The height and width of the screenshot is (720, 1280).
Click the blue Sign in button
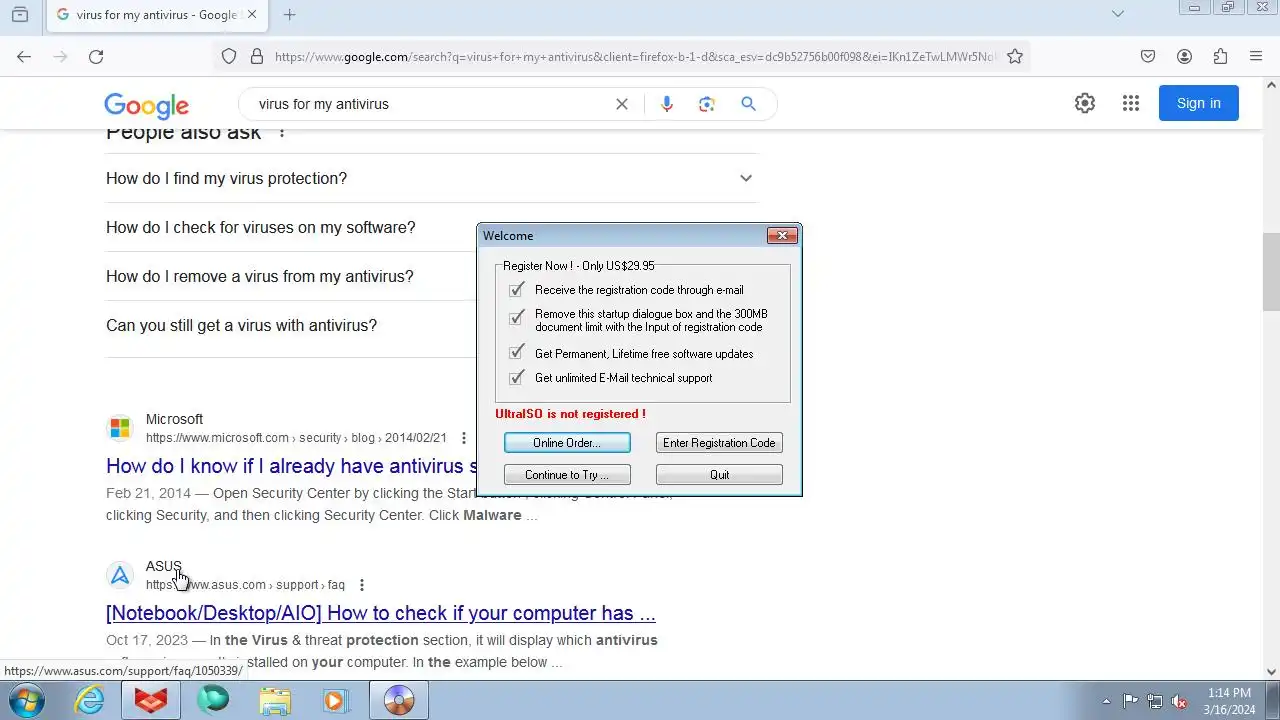tap(1198, 103)
